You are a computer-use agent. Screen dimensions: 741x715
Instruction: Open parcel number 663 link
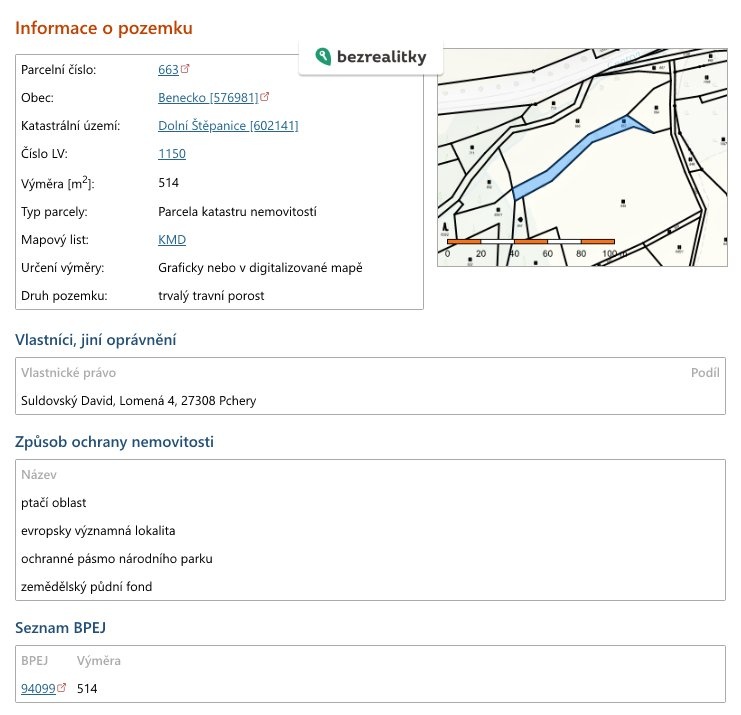point(168,70)
